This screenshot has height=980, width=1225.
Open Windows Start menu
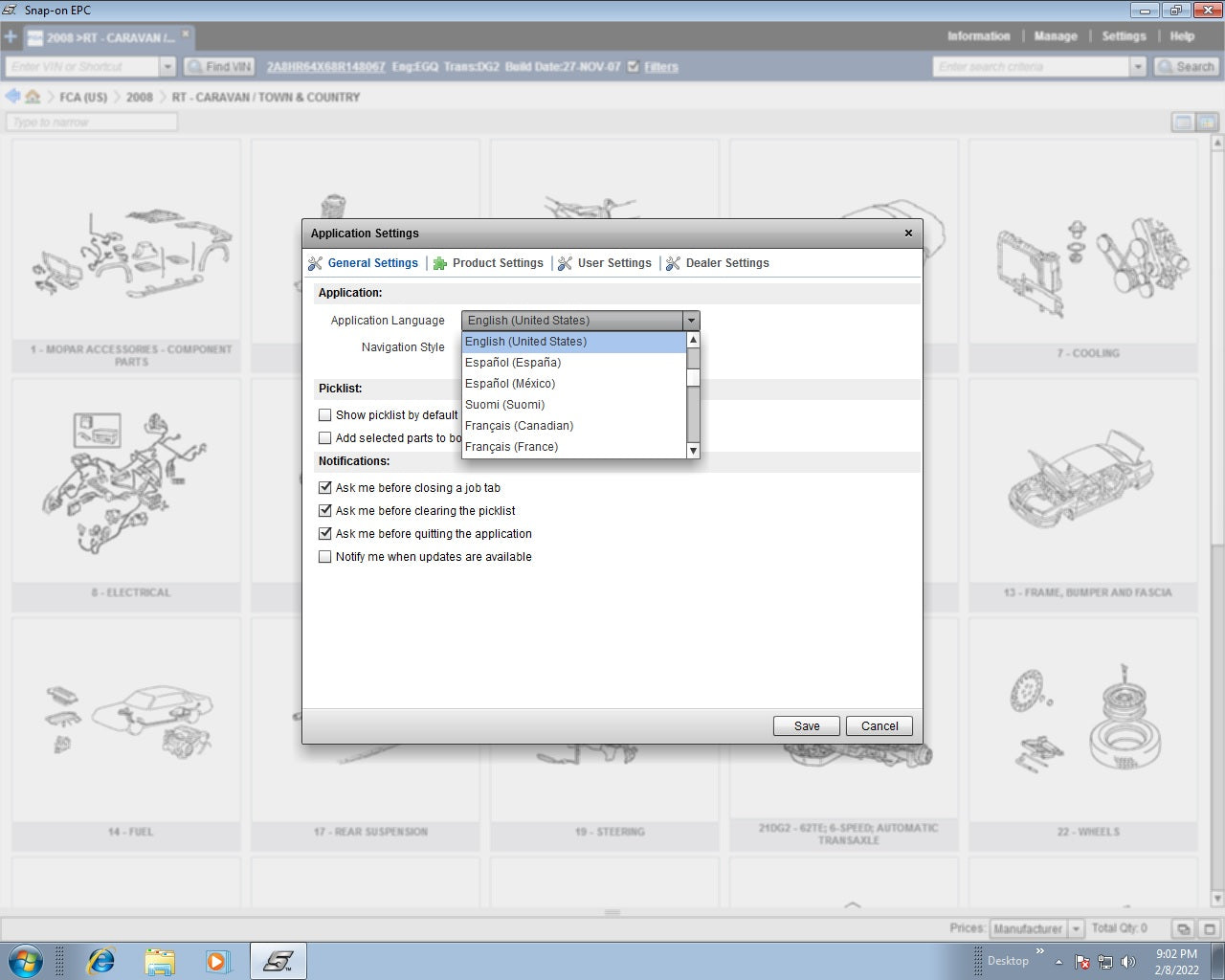[24, 961]
